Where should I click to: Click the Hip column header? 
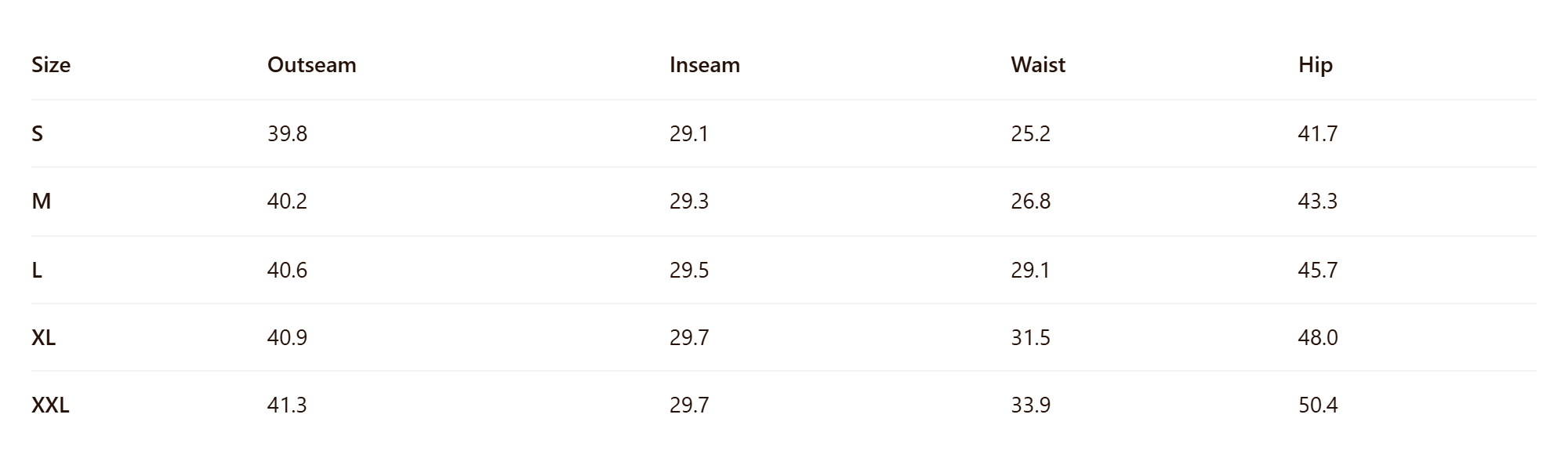click(1316, 65)
